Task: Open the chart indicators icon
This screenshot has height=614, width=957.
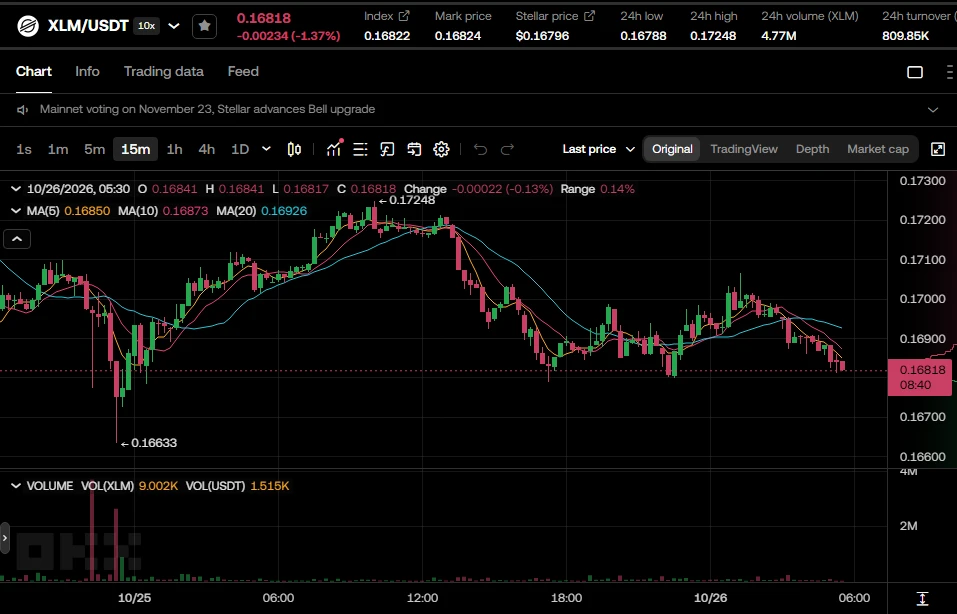Action: [x=334, y=149]
